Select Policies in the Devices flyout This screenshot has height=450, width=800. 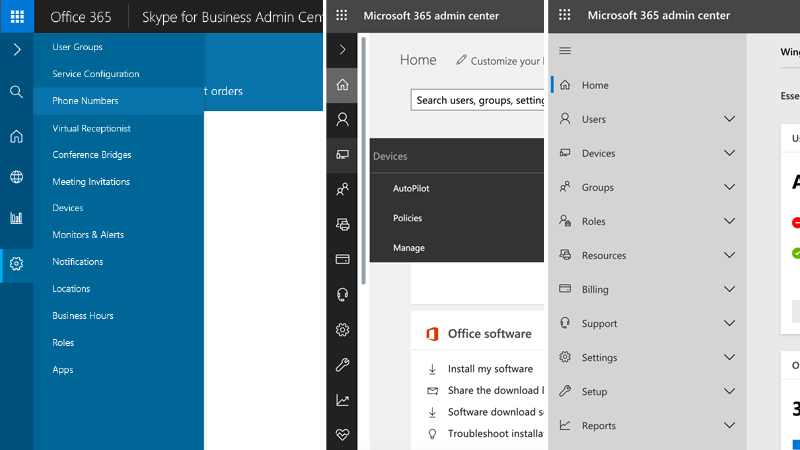pyautogui.click(x=407, y=218)
